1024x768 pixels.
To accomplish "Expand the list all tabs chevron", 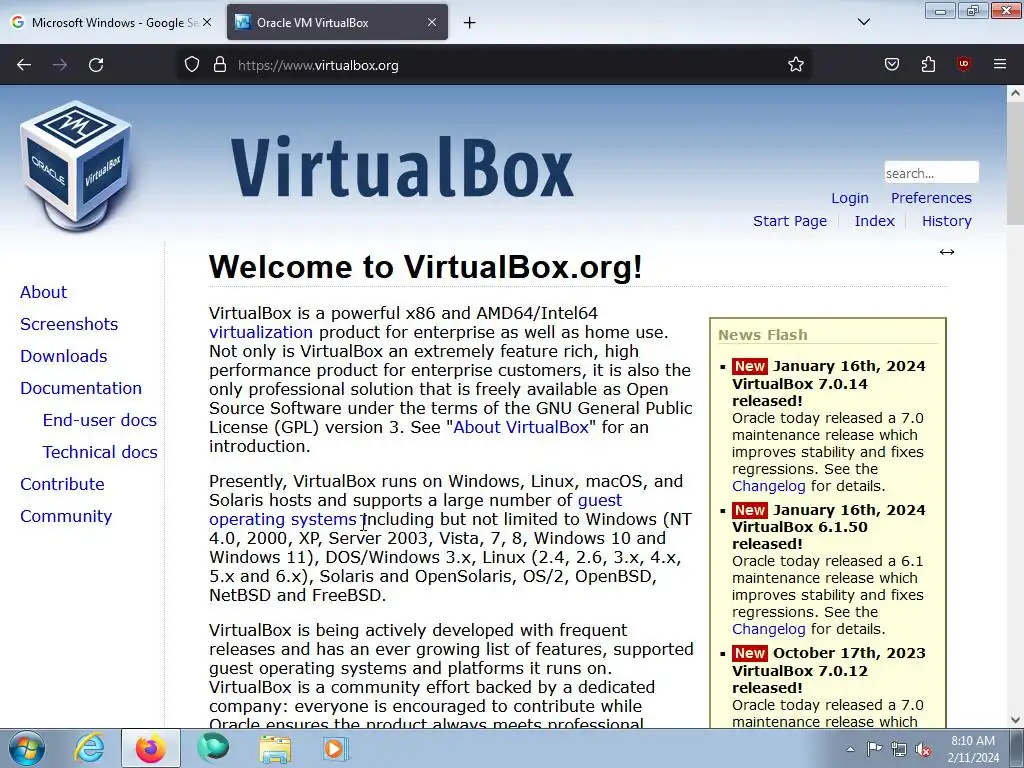I will tap(863, 22).
